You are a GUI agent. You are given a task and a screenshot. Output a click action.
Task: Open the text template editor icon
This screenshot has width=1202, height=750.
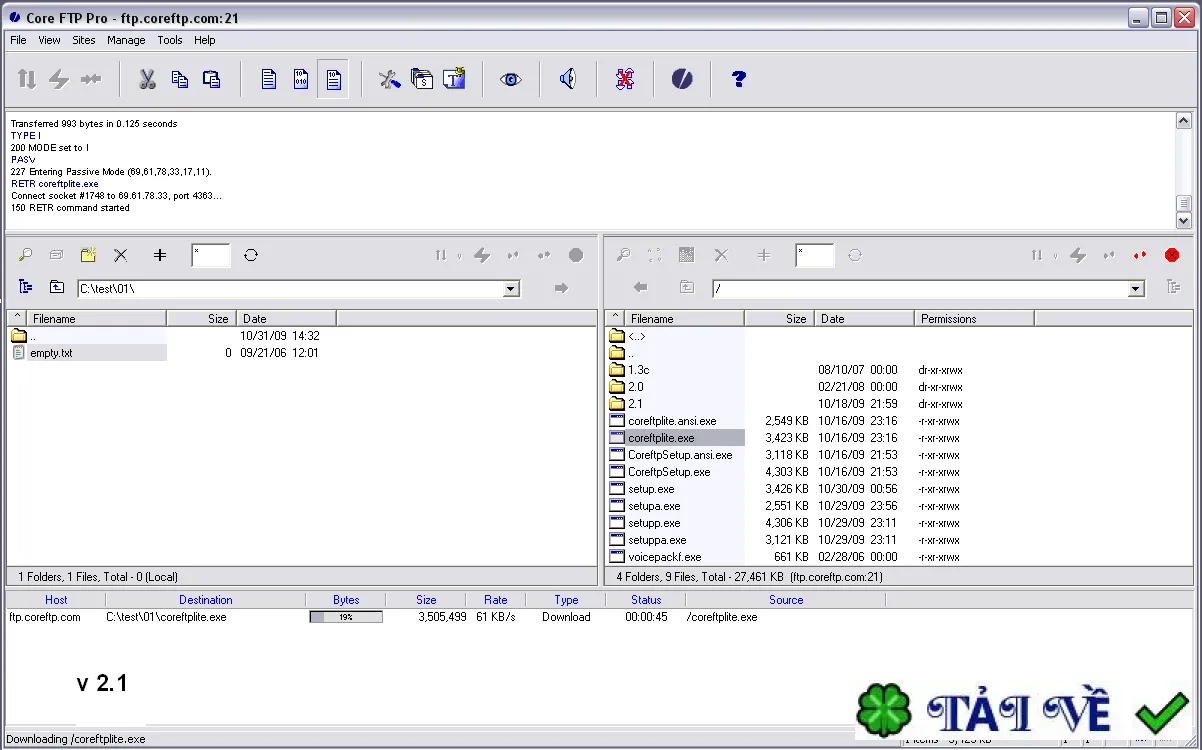pyautogui.click(x=454, y=79)
